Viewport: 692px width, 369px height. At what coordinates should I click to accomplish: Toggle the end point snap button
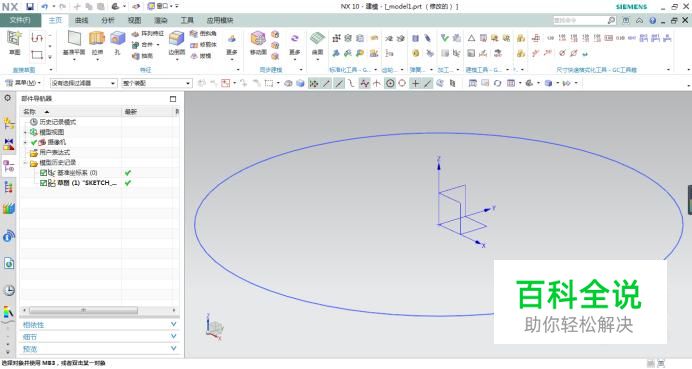tap(326, 83)
